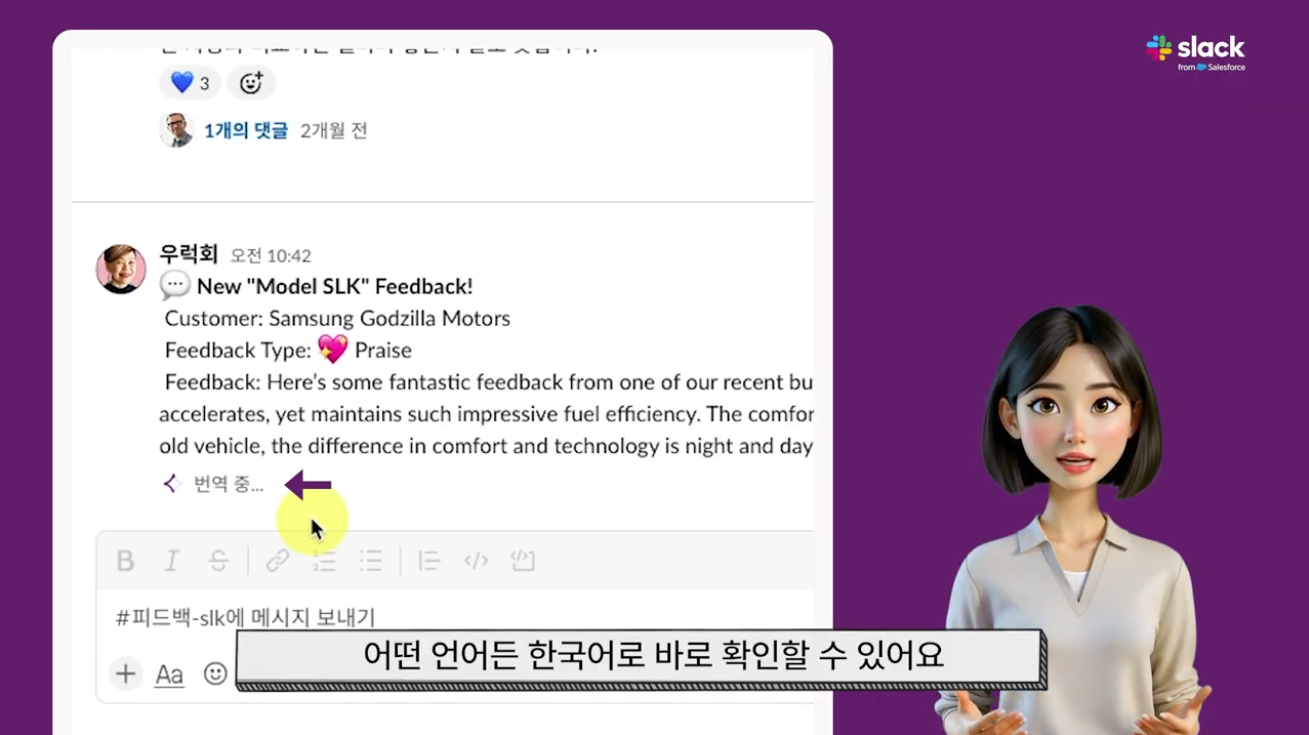Start an ordered numbered list
This screenshot has height=735, width=1309.
pos(324,561)
